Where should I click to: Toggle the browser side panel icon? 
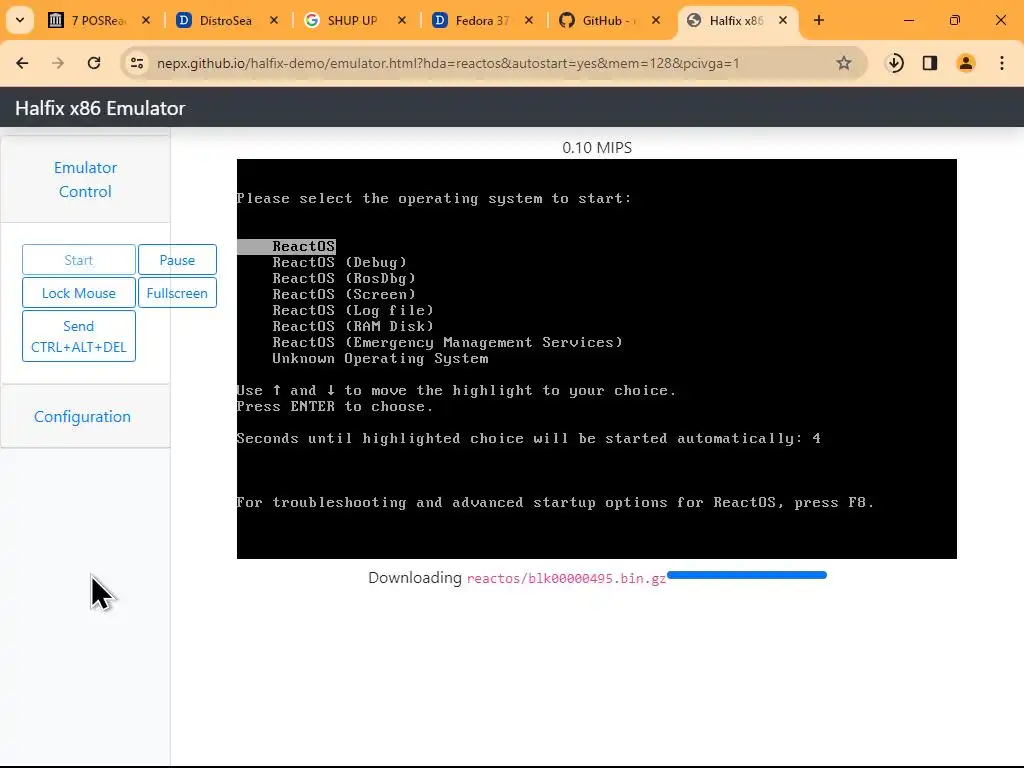point(930,63)
